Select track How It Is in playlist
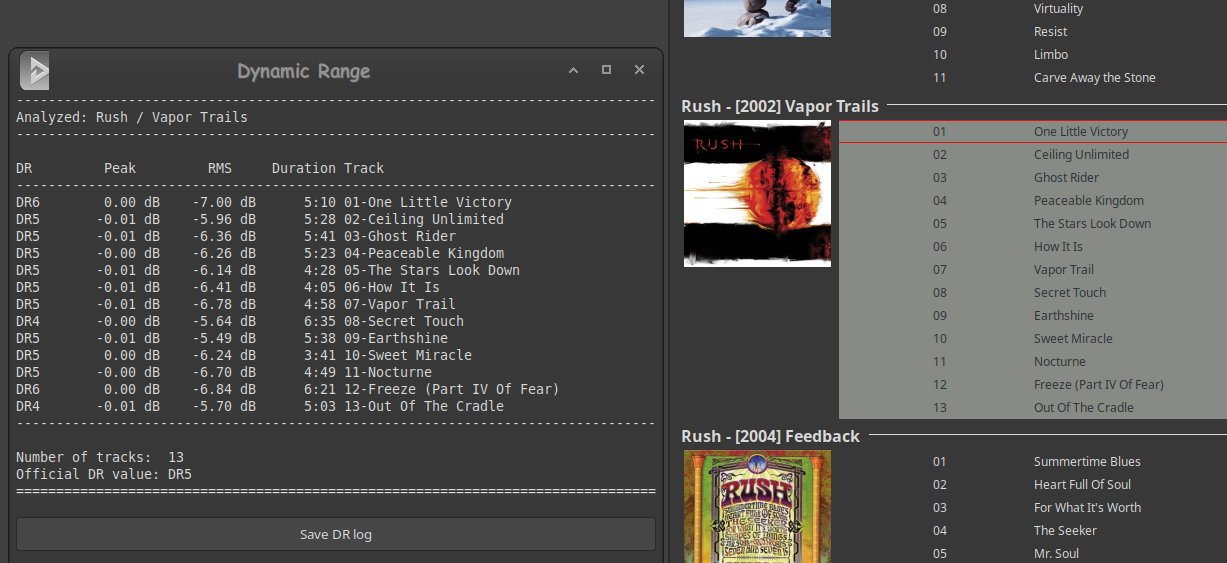The width and height of the screenshot is (1227, 563). [x=1033, y=246]
